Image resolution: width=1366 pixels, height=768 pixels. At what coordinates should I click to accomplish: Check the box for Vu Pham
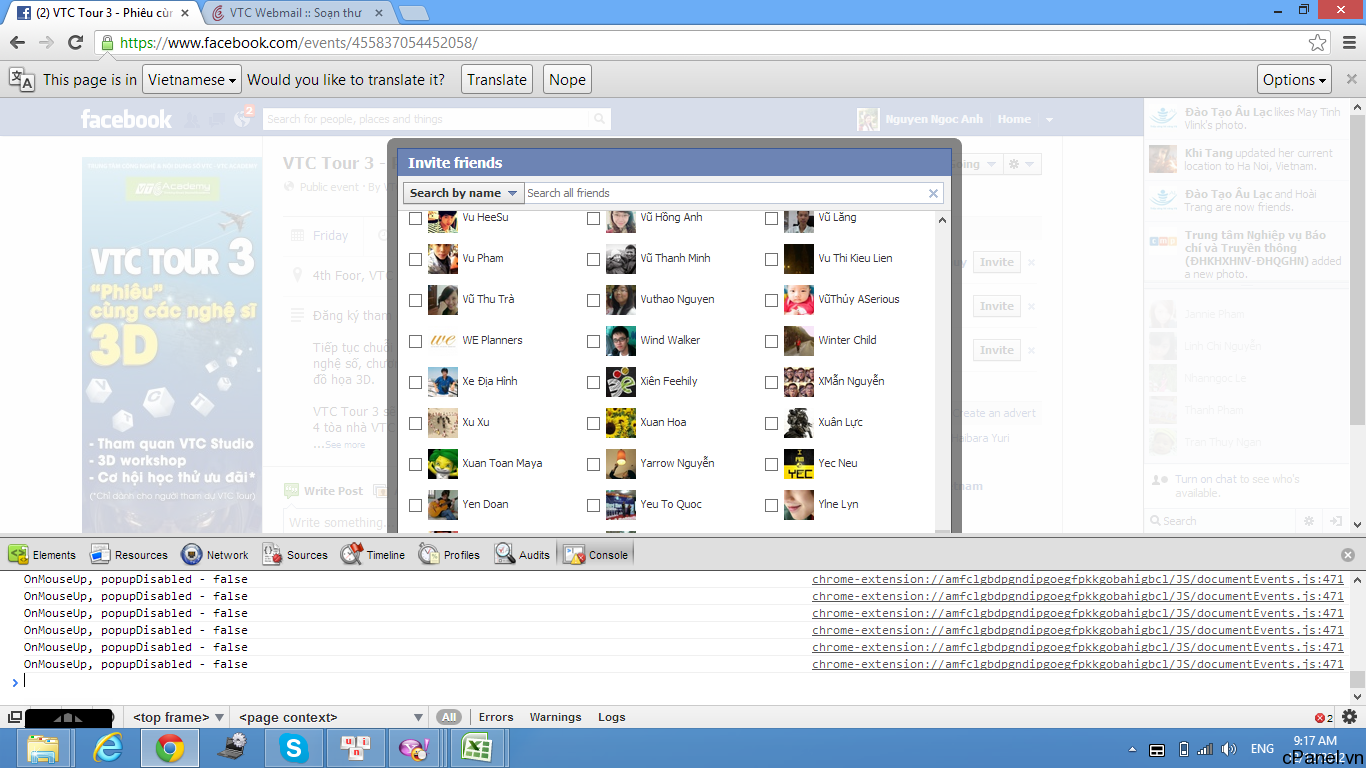(x=416, y=259)
